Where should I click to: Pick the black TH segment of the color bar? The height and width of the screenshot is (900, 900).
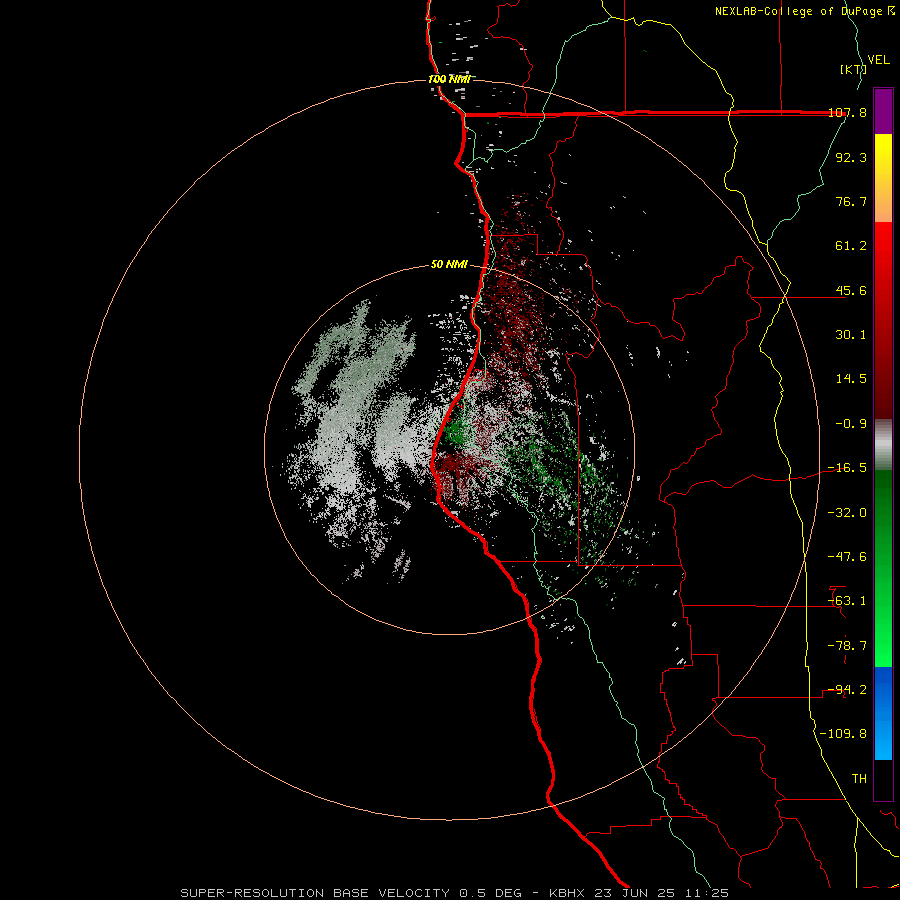click(883, 779)
